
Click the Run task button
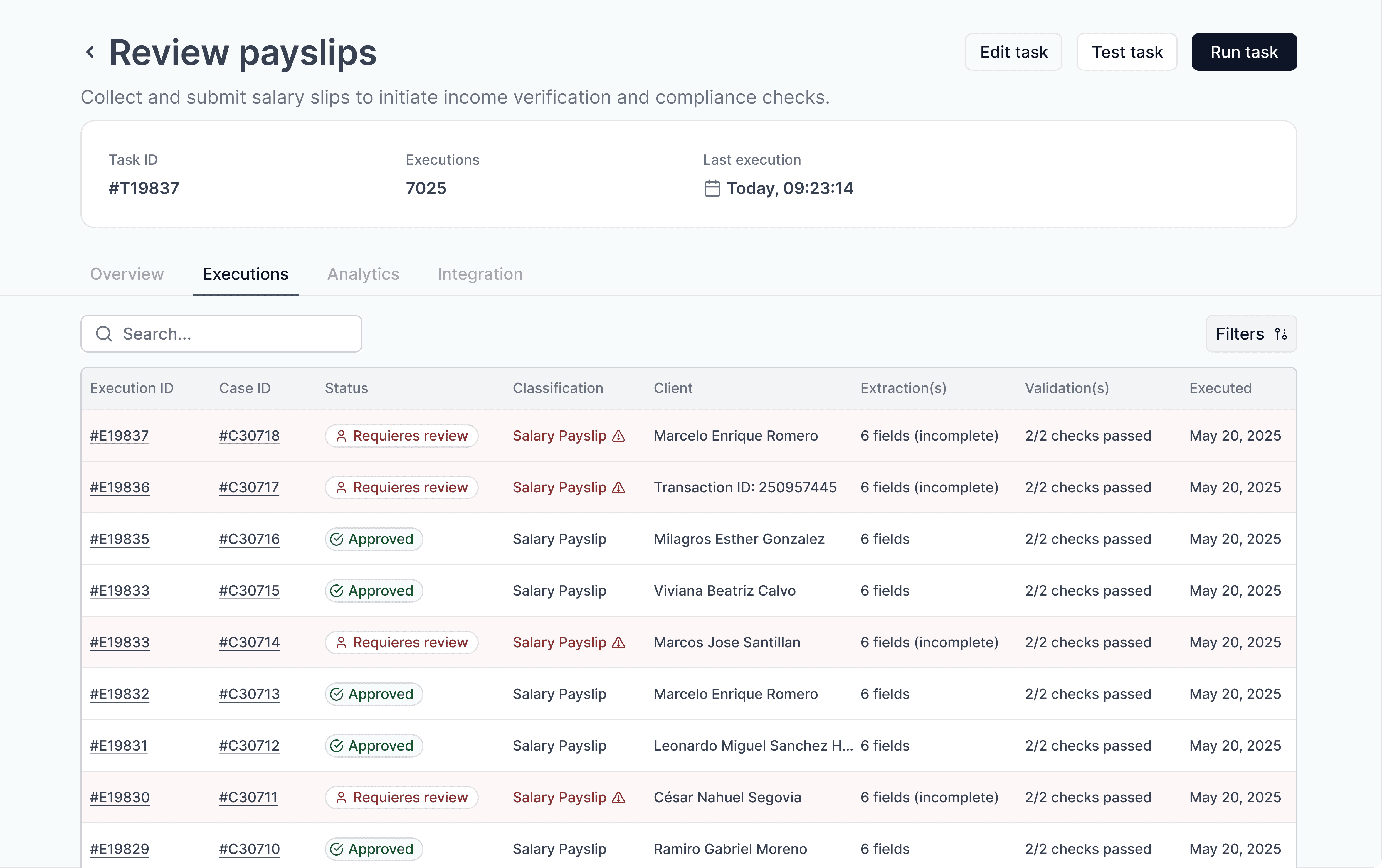(1244, 52)
